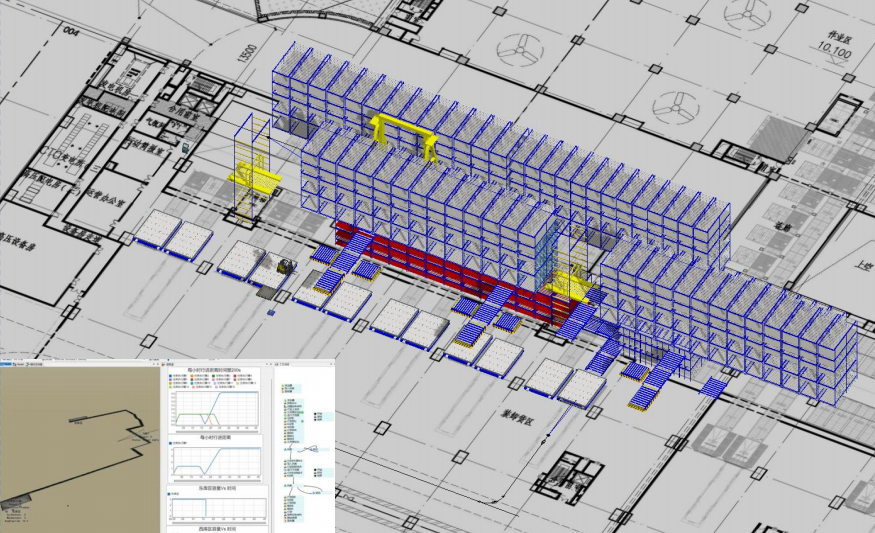Expand the top node group in process flow
The height and width of the screenshot is (533, 875).
[x=284, y=384]
